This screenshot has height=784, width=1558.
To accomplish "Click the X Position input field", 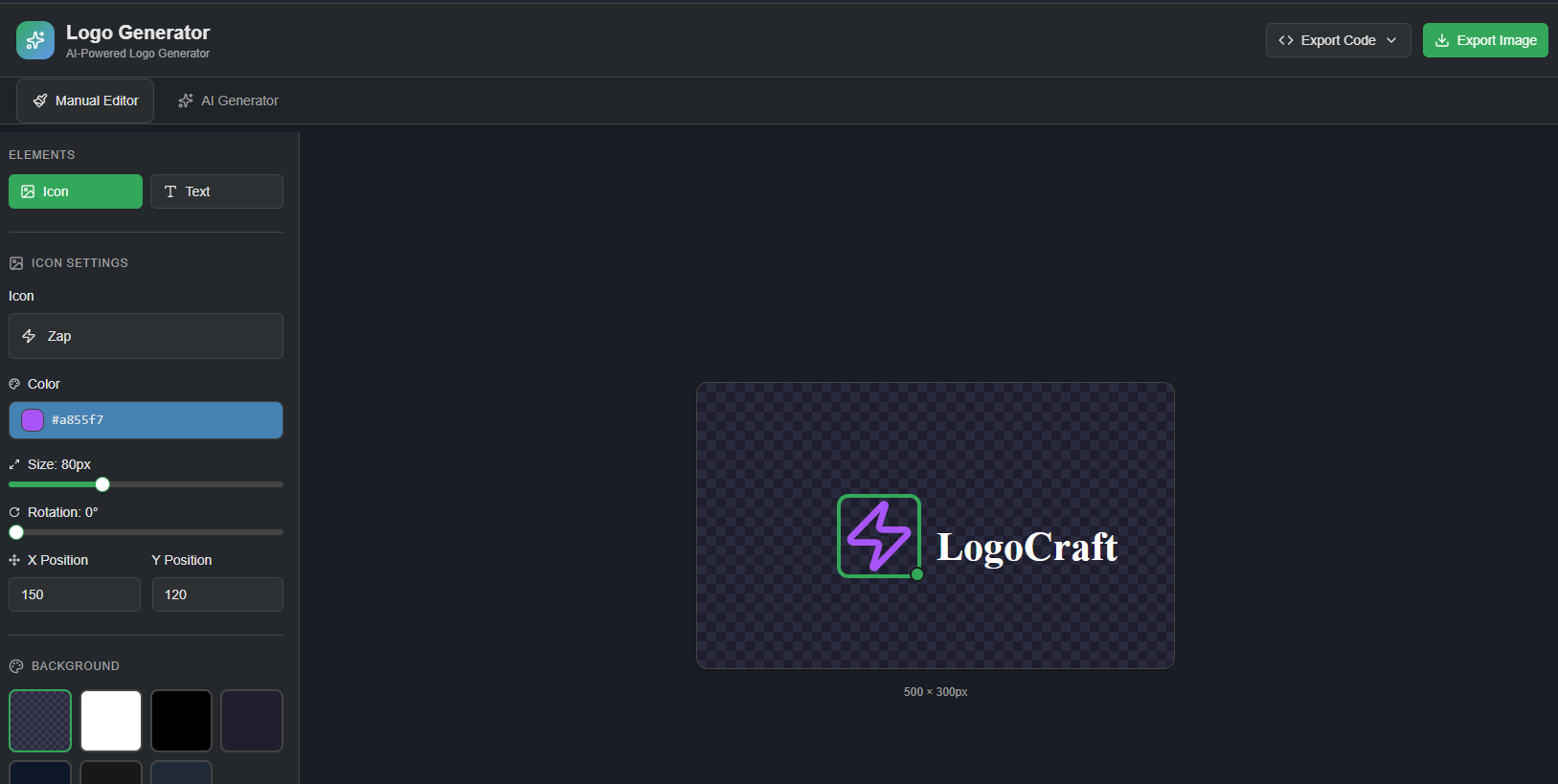I will 75,594.
